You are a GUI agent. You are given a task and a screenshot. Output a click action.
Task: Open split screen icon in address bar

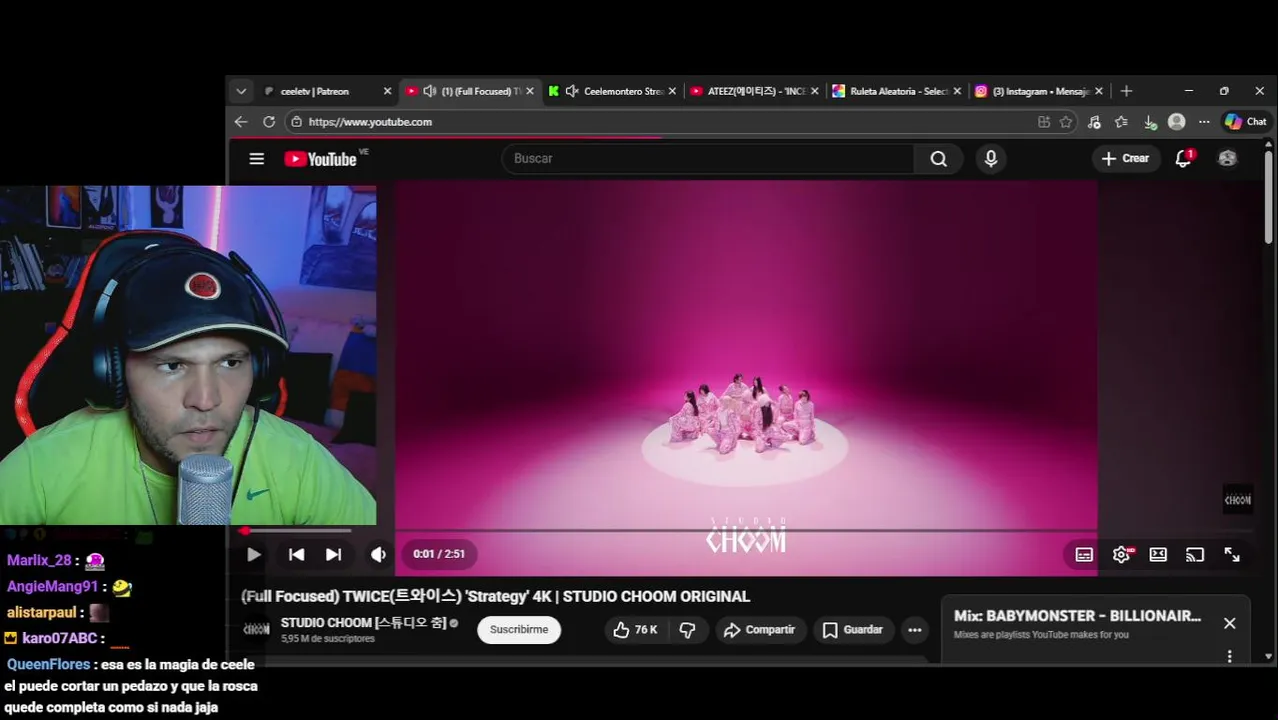point(1044,122)
